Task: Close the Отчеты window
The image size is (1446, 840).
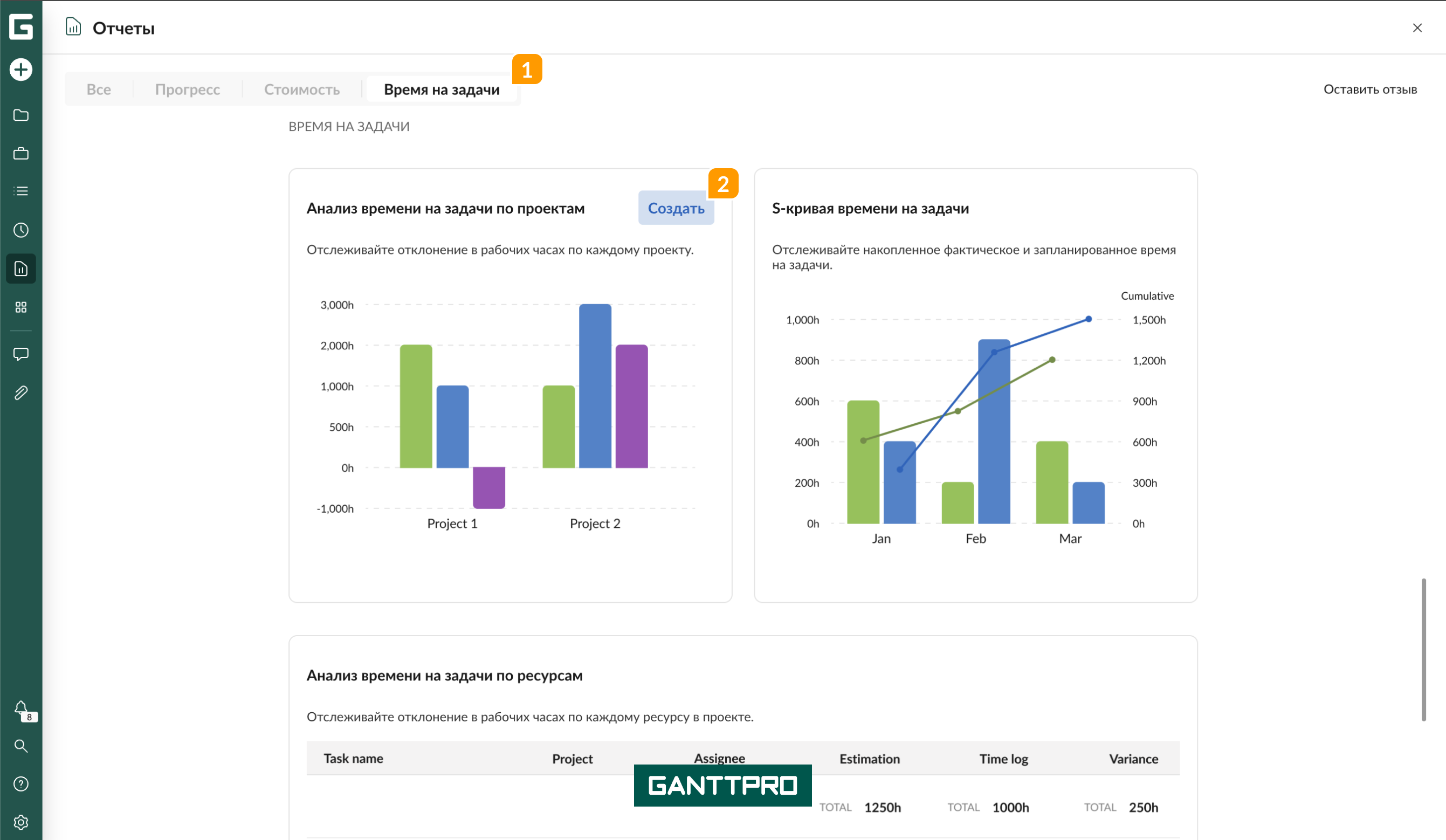Action: [1417, 27]
